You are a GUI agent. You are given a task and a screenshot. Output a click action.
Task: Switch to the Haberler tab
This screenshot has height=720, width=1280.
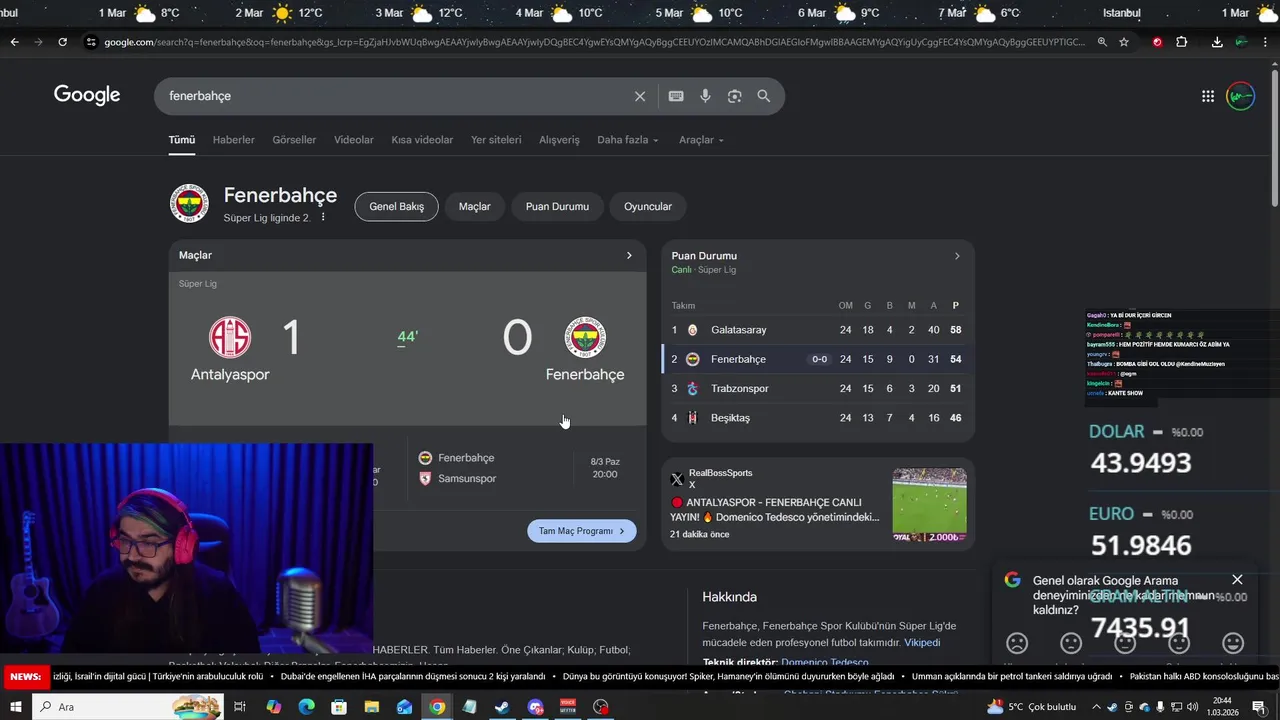(x=234, y=140)
